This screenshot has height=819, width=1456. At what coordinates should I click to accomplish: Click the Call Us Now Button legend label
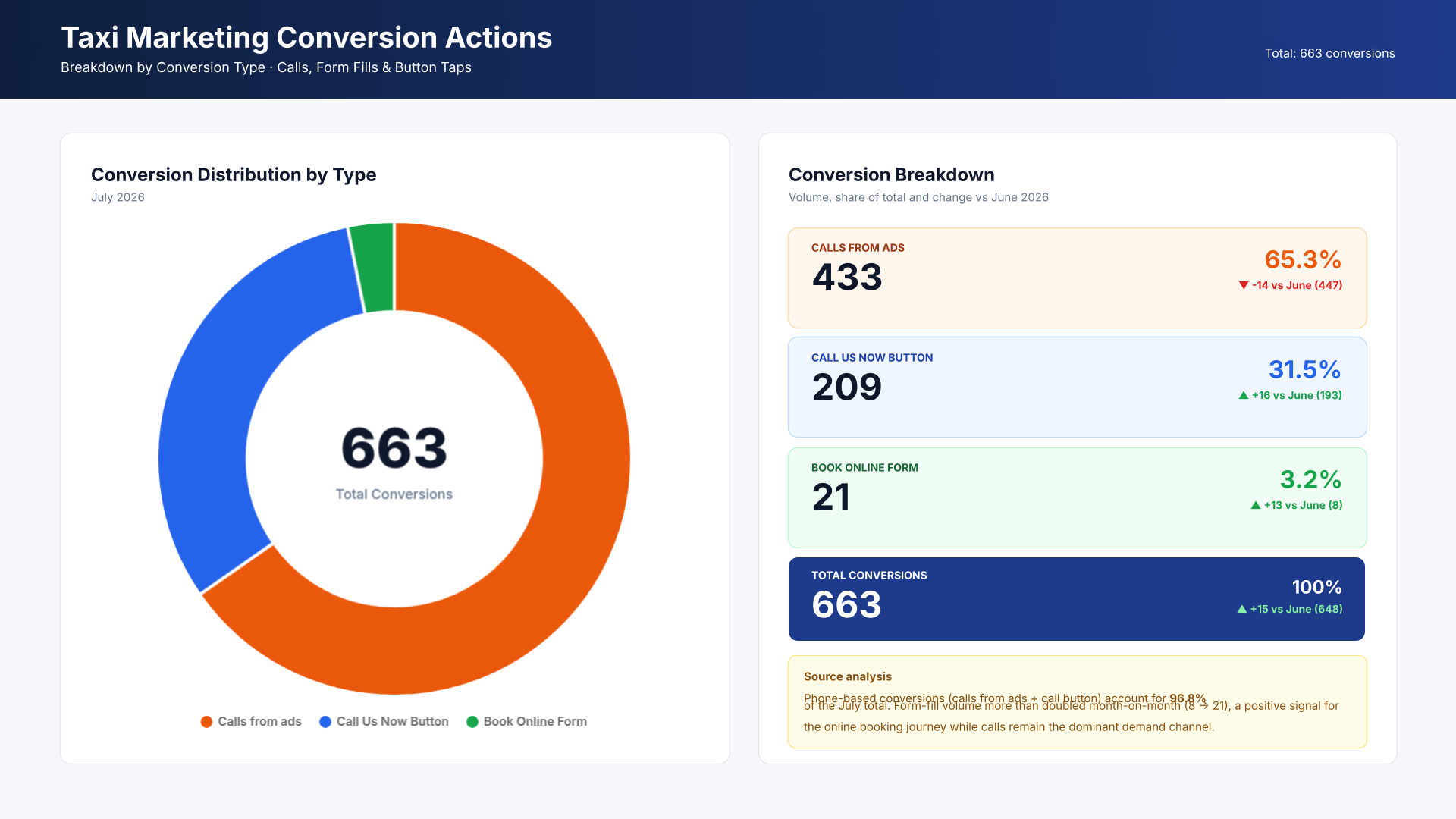[x=393, y=722]
